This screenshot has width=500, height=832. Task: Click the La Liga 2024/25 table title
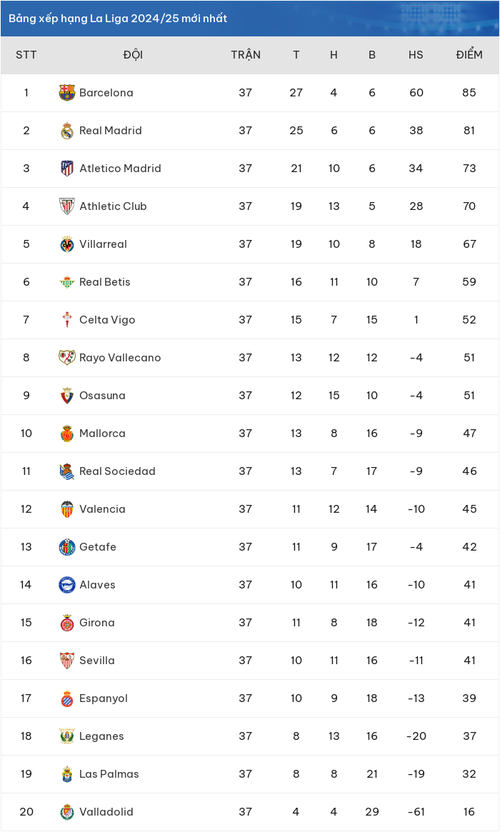(118, 18)
